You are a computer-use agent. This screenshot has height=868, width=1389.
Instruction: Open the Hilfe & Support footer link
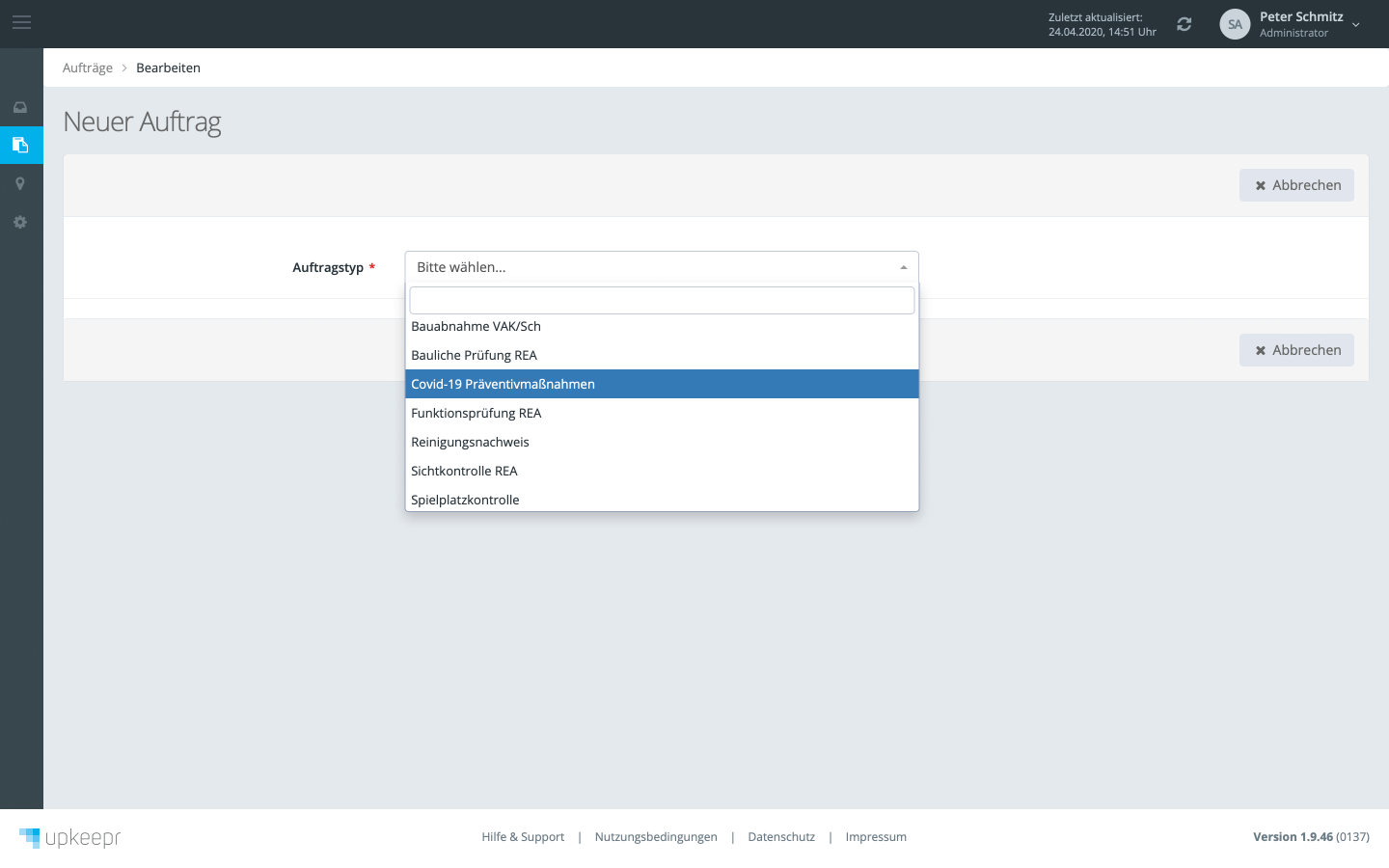[523, 837]
